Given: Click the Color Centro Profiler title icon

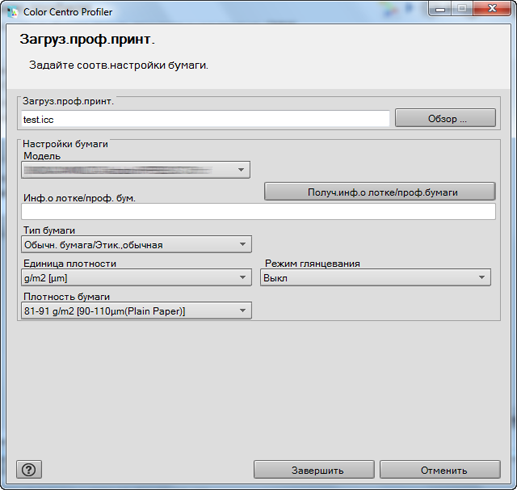Looking at the screenshot, I should 13,12.
